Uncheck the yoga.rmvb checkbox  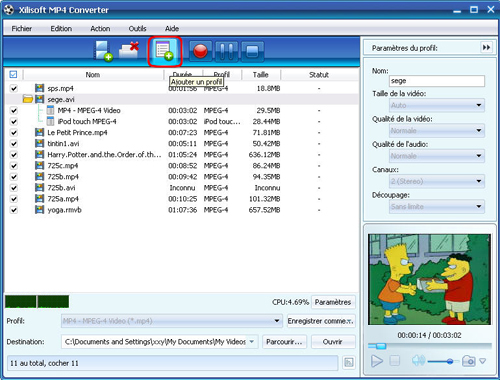tap(14, 210)
